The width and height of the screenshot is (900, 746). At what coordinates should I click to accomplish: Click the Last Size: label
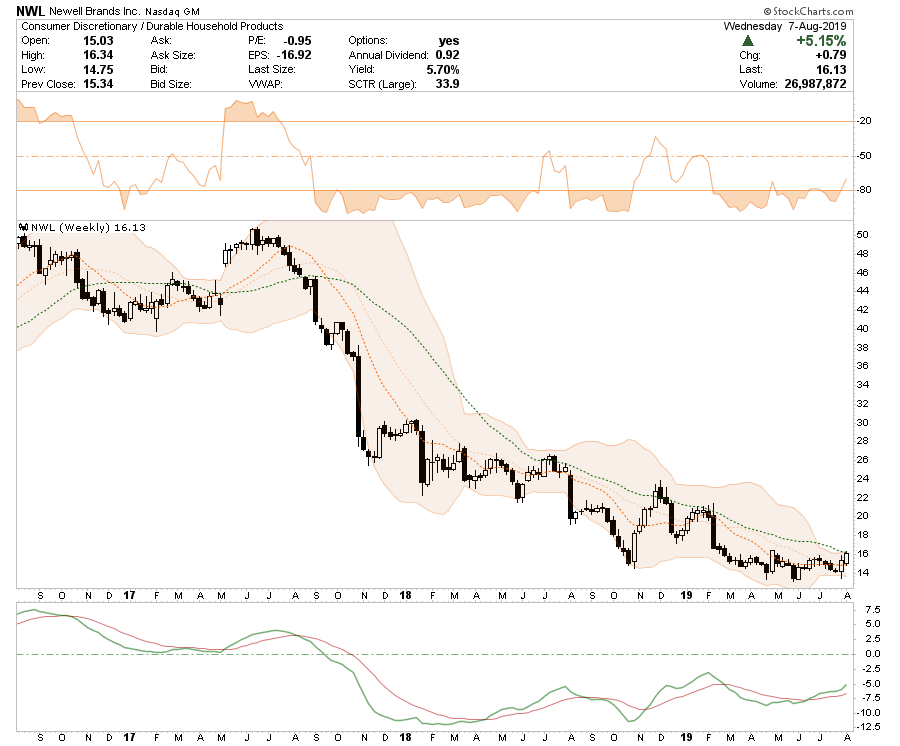point(271,69)
